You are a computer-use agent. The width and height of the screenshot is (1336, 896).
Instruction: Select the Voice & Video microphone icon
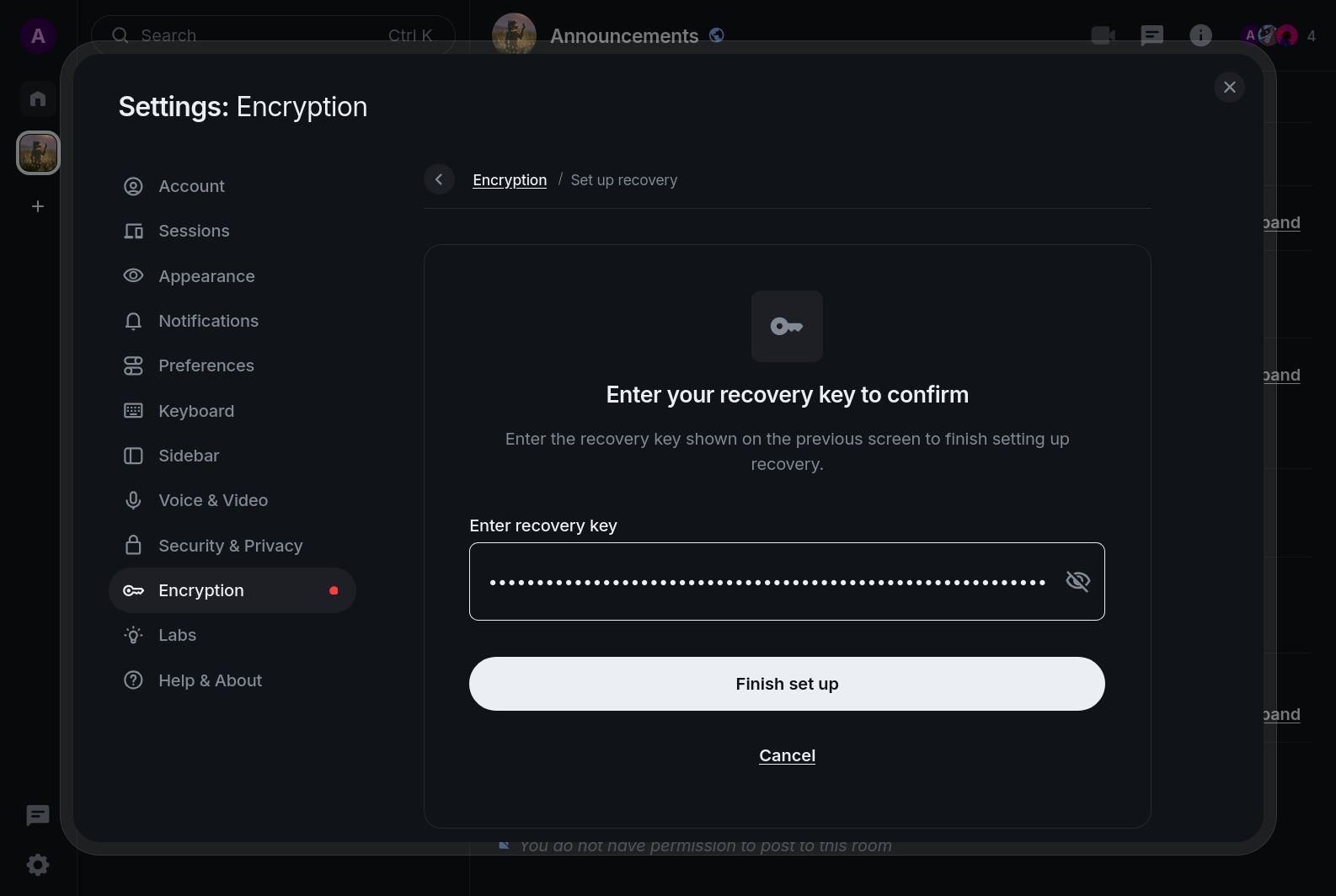pyautogui.click(x=133, y=500)
